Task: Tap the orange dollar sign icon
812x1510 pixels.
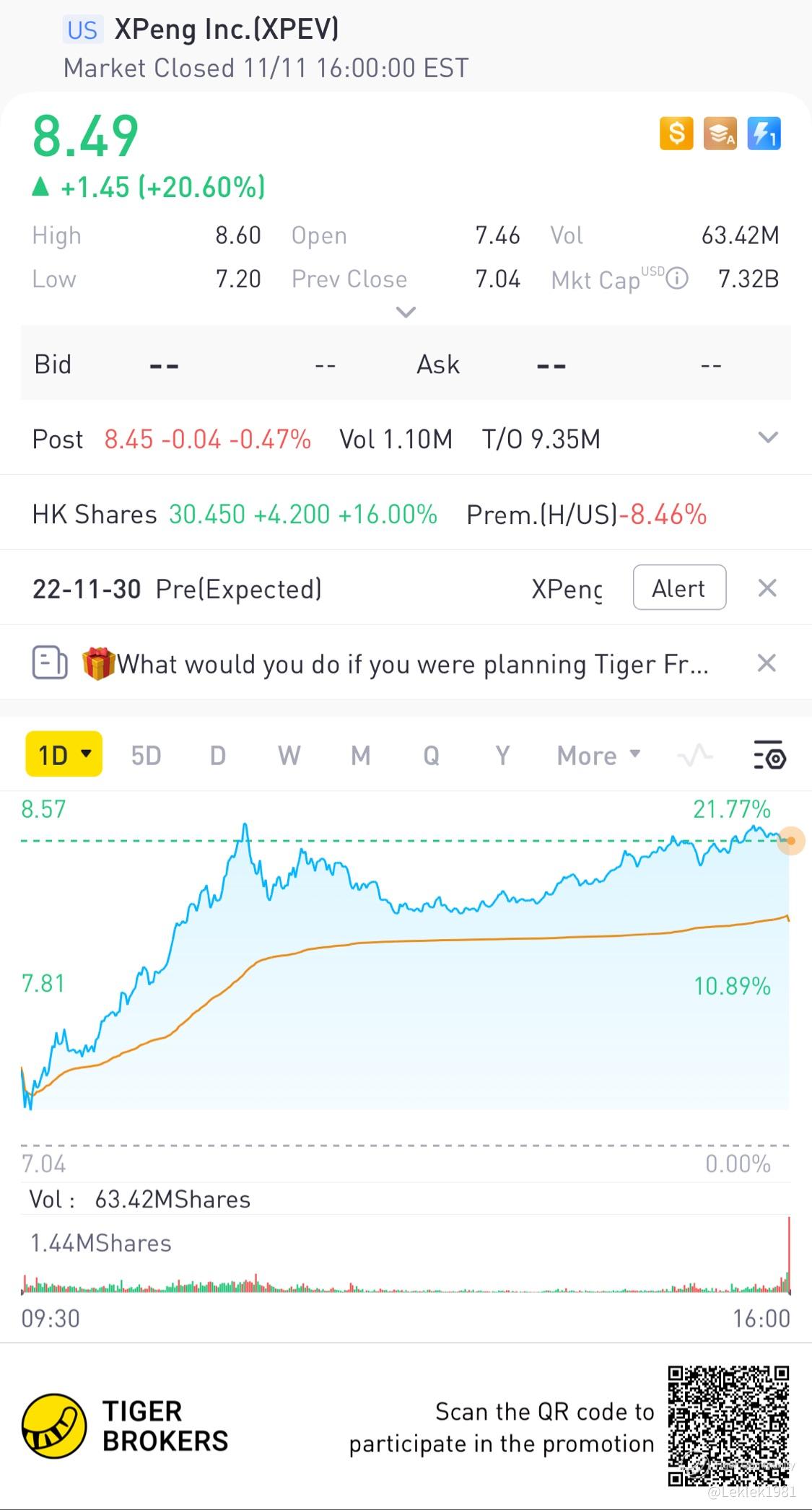Action: pos(676,134)
